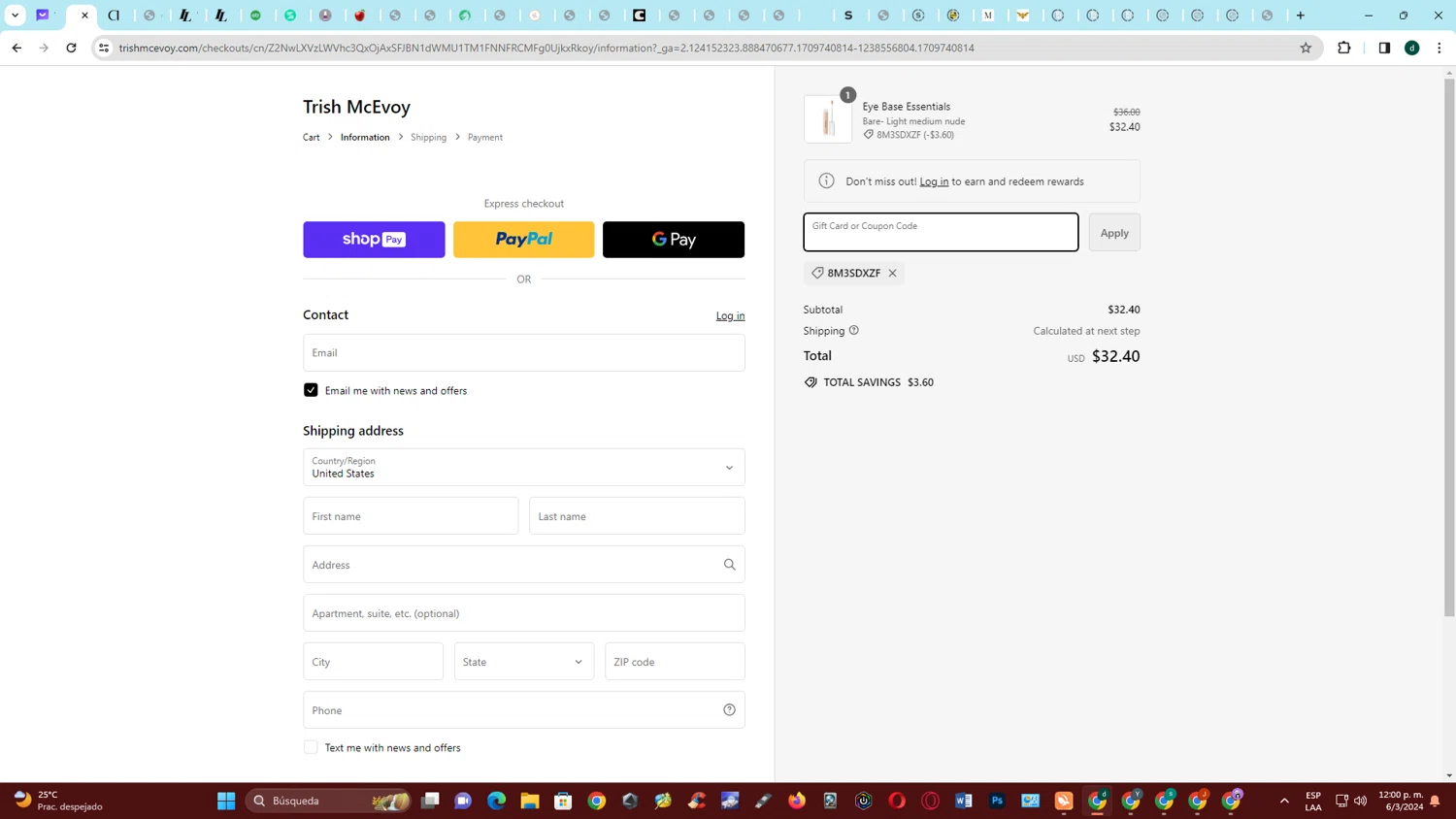Check Text me with news and offers

click(x=311, y=747)
